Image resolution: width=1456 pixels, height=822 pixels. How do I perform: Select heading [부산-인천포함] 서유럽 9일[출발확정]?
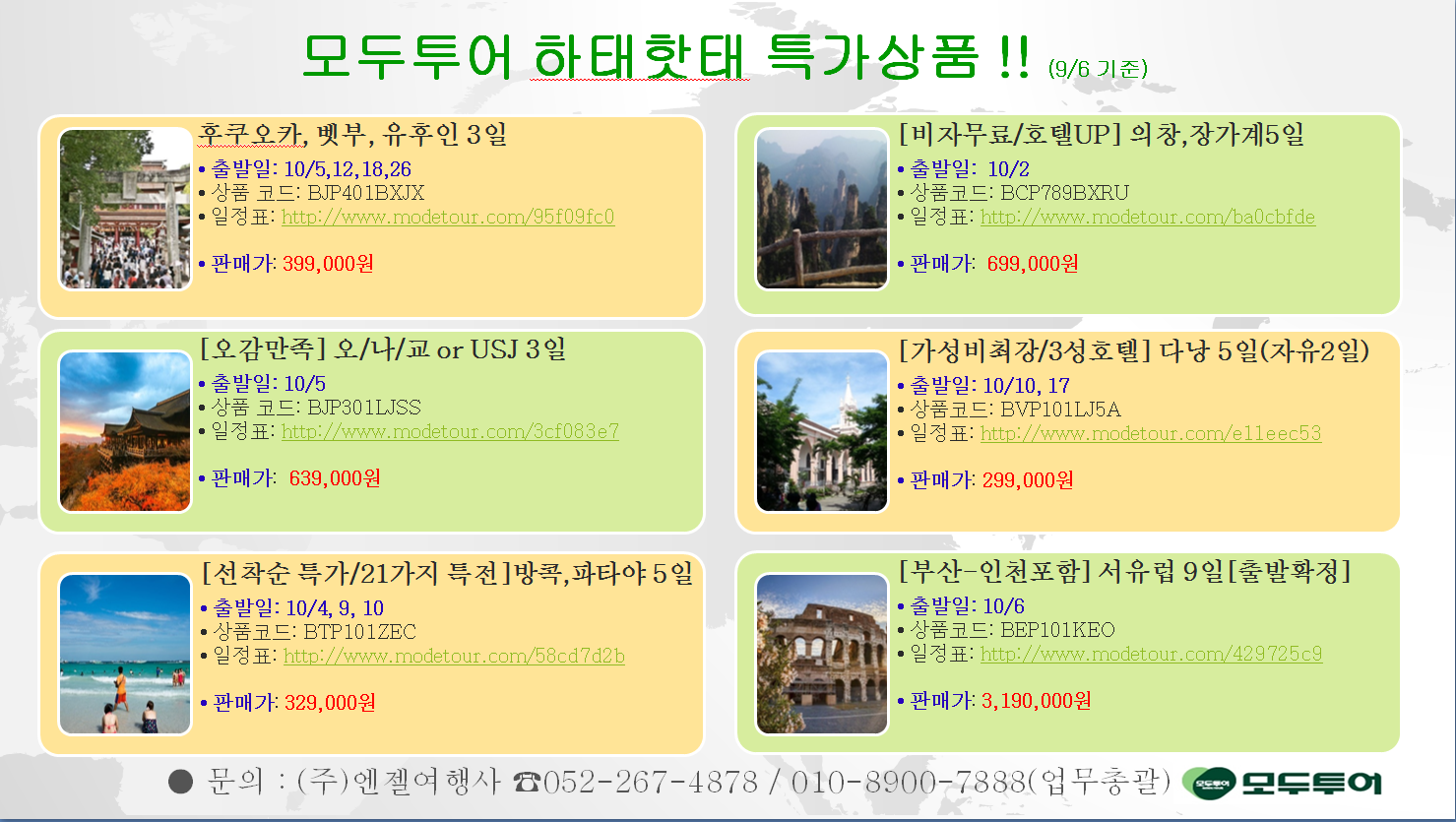coord(1125,570)
